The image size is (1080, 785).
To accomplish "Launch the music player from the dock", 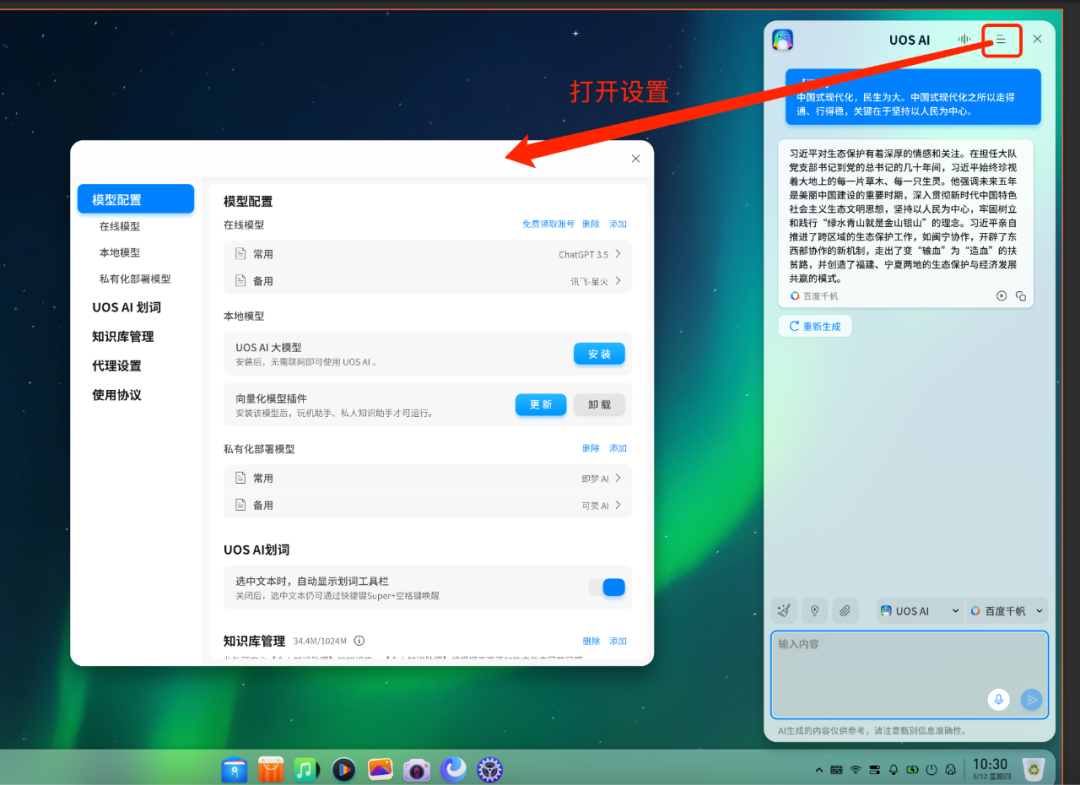I will tap(307, 769).
